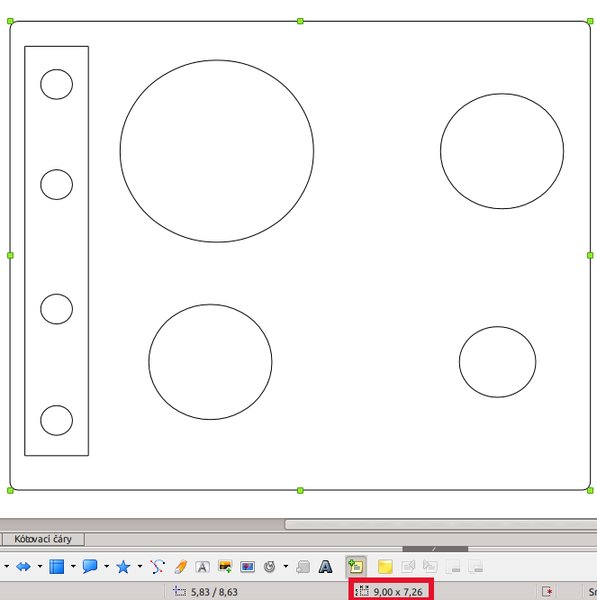Switch to the Kótovací čáry layer tab
The image size is (597, 600).
coord(43,539)
